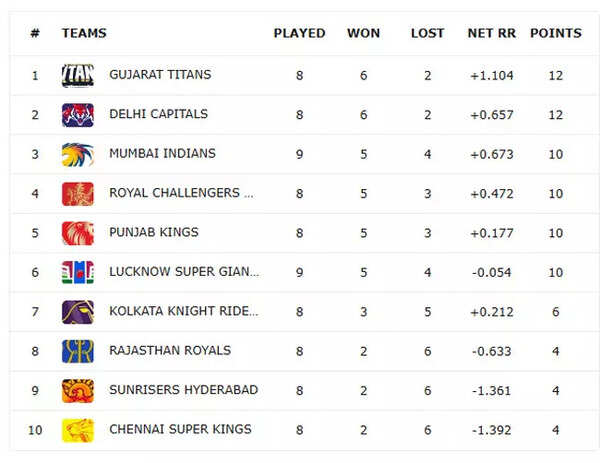
Task: Open the GUJARAT TITANS team name
Action: (160, 75)
